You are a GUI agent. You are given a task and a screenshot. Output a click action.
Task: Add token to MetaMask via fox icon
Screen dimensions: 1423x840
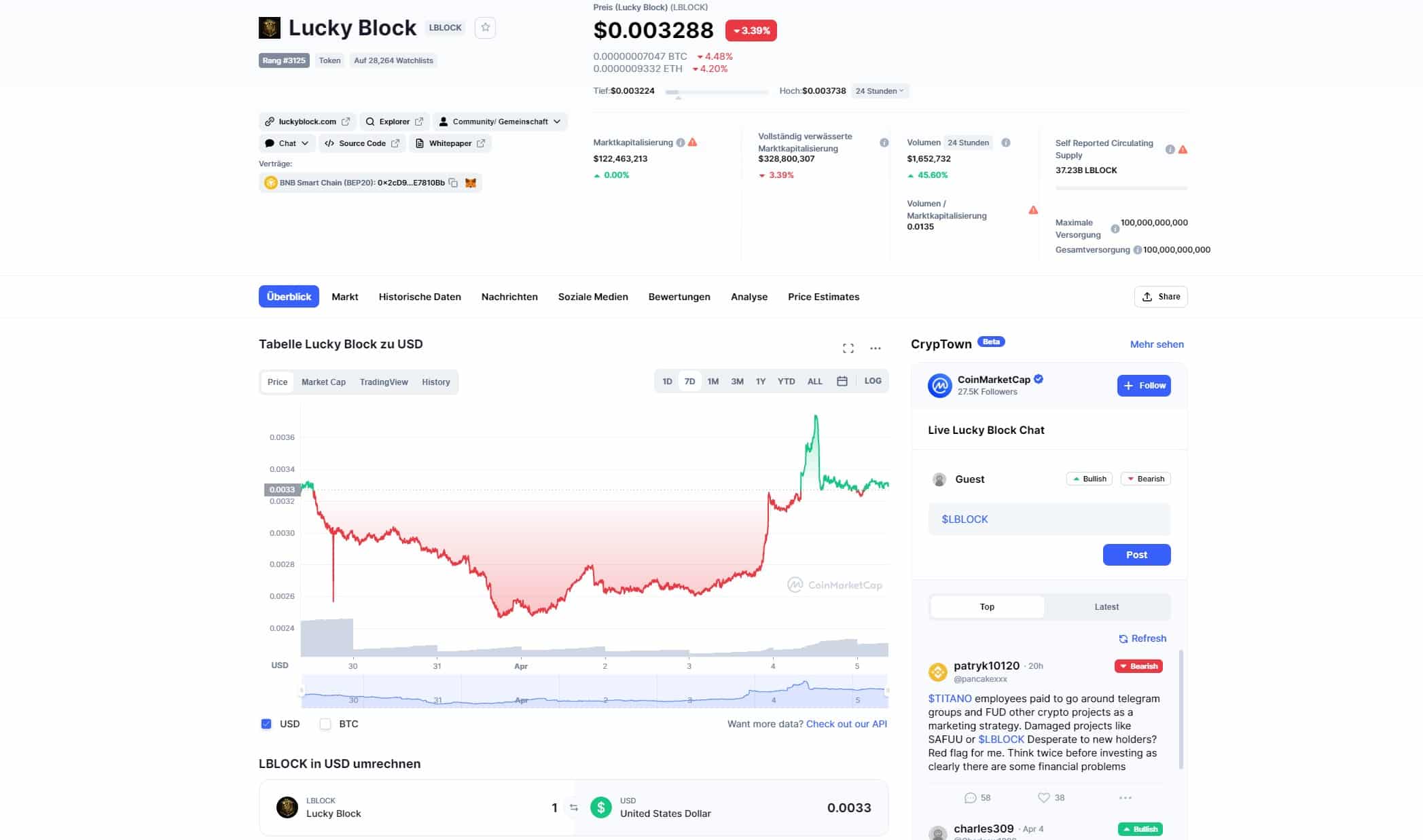[470, 183]
